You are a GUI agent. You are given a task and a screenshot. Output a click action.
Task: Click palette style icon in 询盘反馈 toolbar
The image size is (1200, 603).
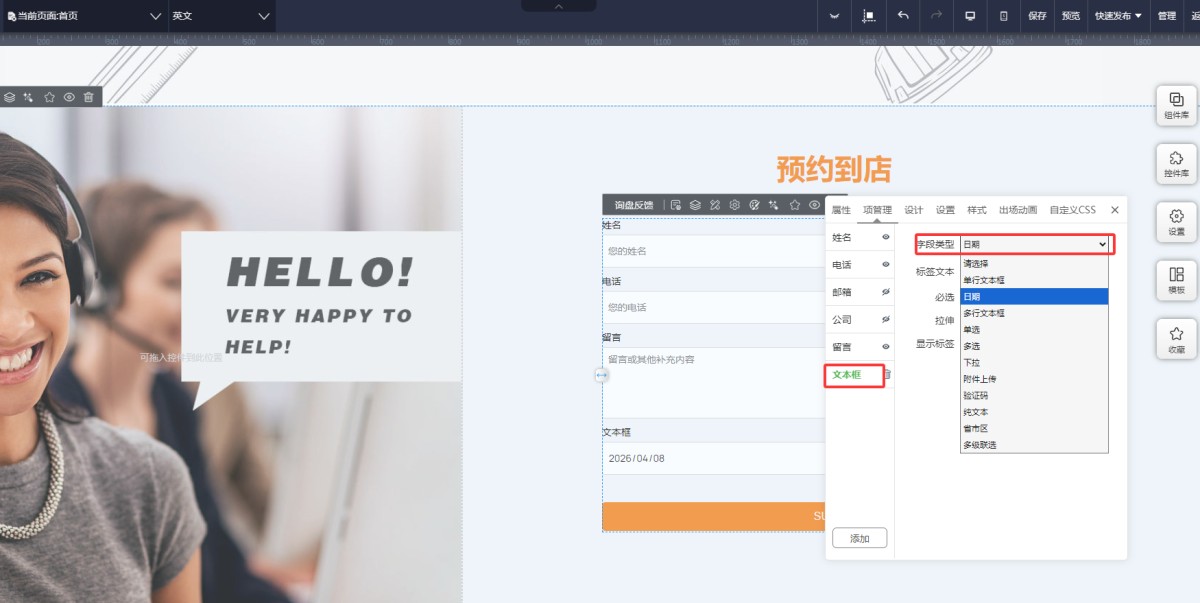pos(755,205)
